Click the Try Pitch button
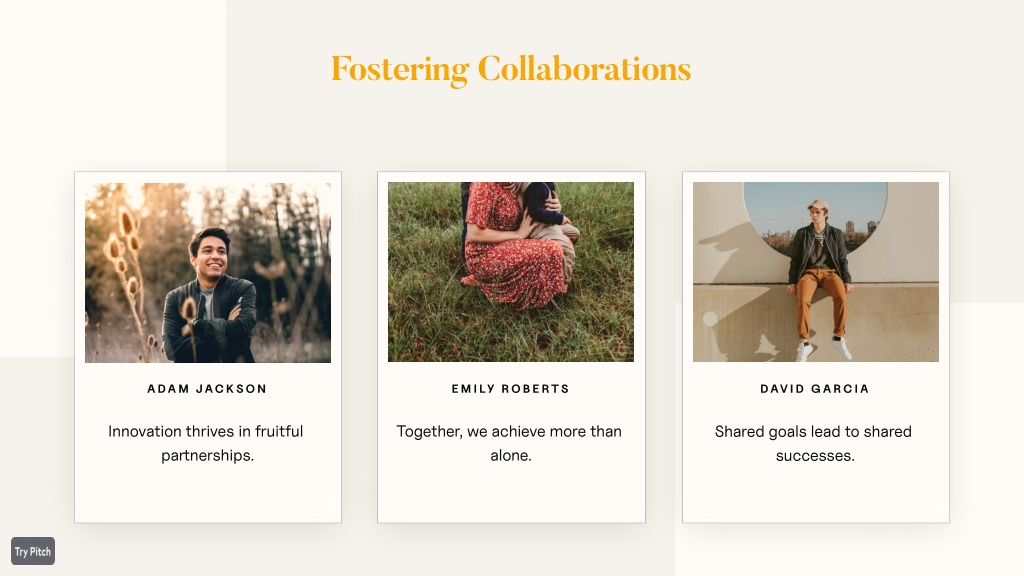The height and width of the screenshot is (576, 1024). click(33, 551)
